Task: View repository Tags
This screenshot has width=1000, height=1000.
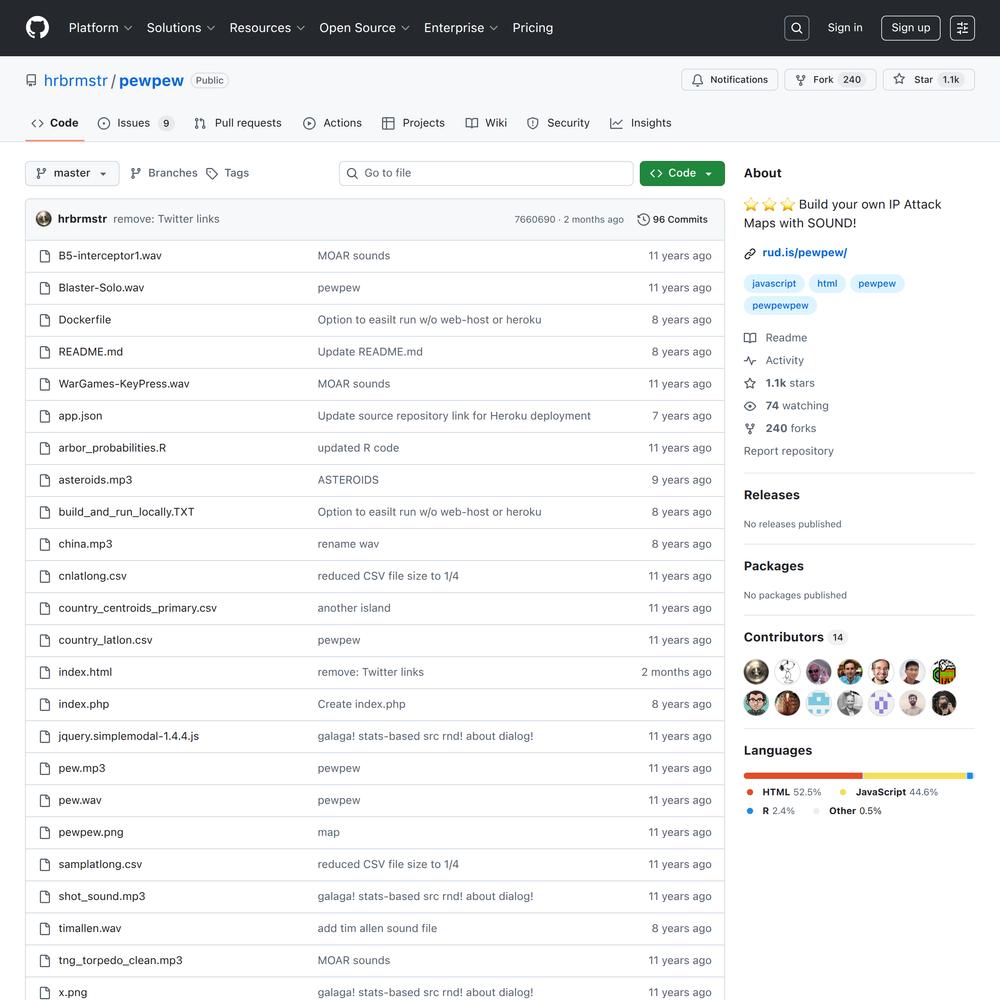Action: click(x=228, y=173)
